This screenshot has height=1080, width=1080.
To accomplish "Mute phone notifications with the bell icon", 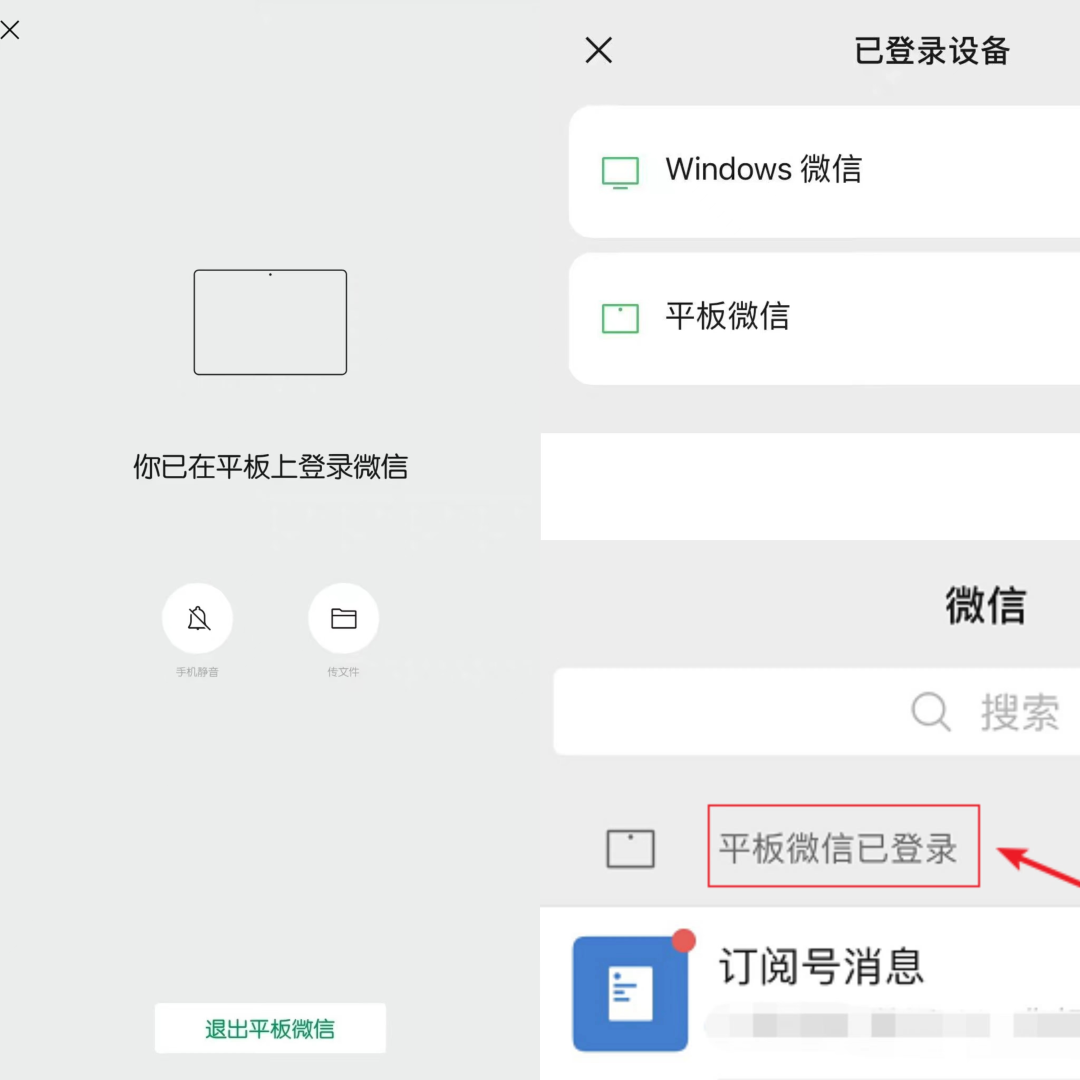I will coord(198,618).
